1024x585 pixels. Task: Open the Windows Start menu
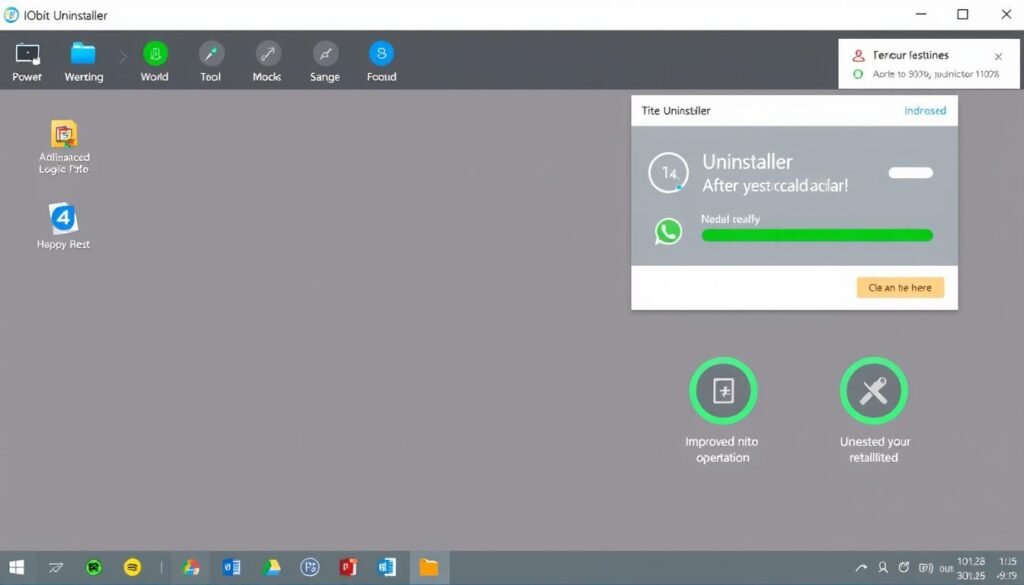(x=17, y=567)
